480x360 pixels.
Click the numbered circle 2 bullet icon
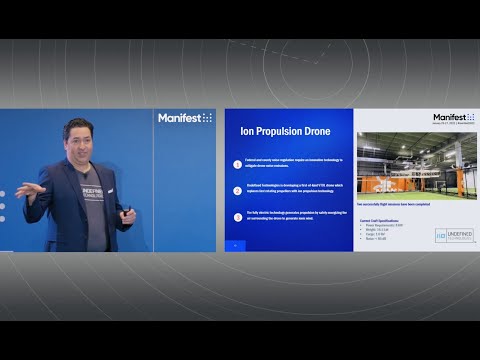(x=237, y=191)
